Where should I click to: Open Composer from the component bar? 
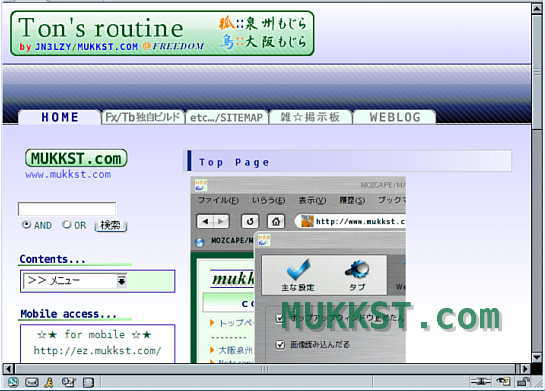pos(68,382)
